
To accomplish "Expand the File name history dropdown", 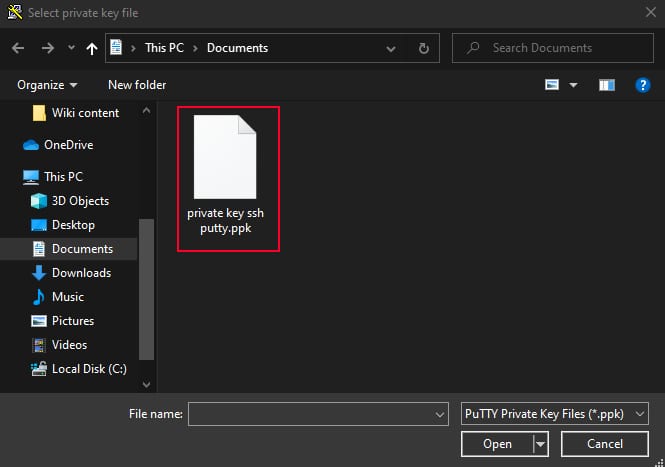I will [x=440, y=414].
